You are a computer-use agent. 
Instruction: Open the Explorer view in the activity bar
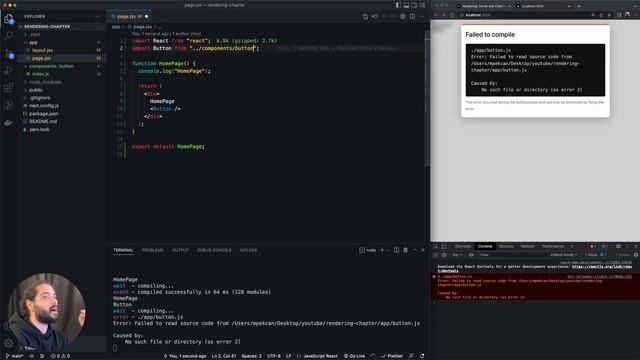pos(9,18)
